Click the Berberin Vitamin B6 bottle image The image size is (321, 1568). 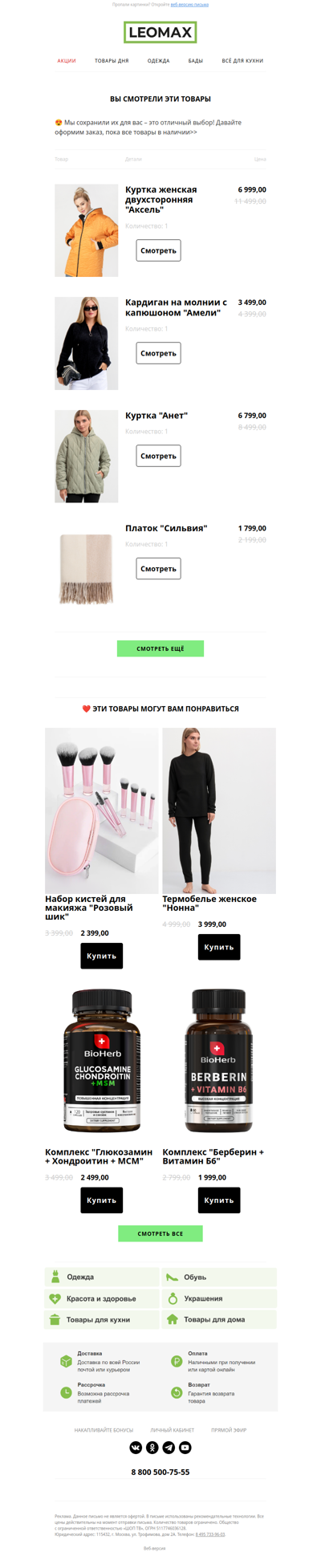[x=218, y=1061]
